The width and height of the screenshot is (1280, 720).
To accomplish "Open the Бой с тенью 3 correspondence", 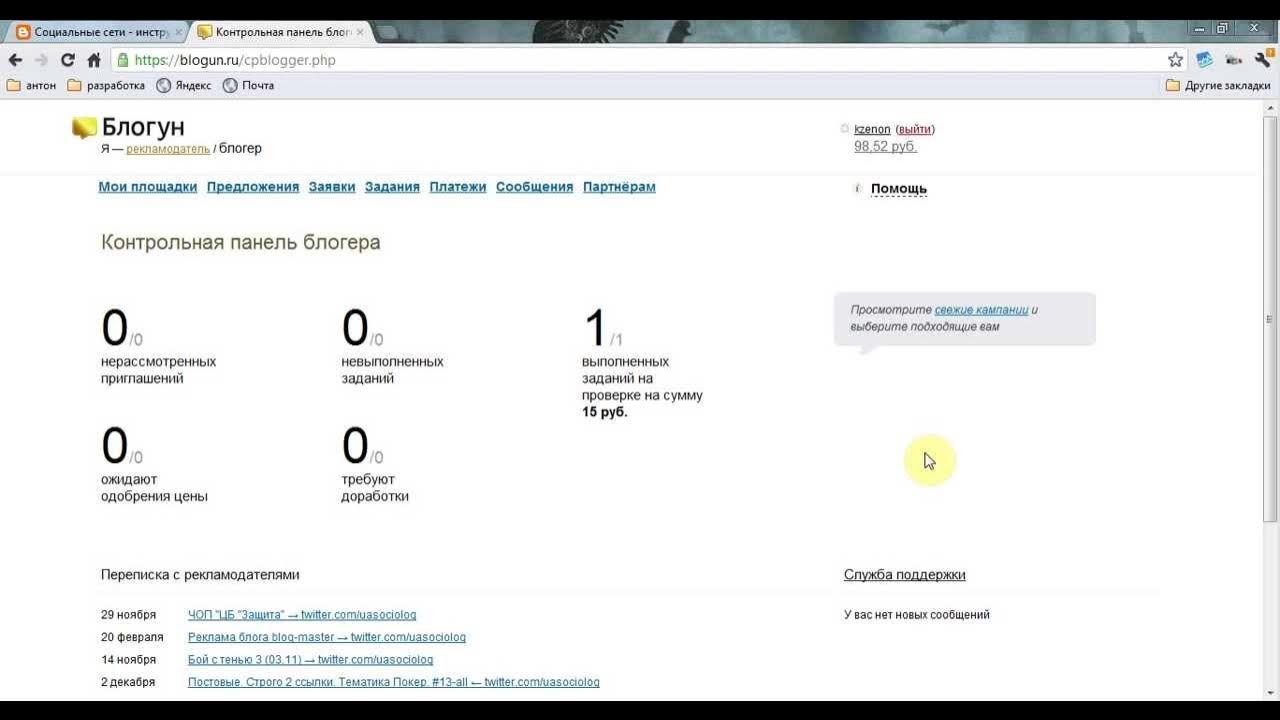I will pyautogui.click(x=310, y=660).
